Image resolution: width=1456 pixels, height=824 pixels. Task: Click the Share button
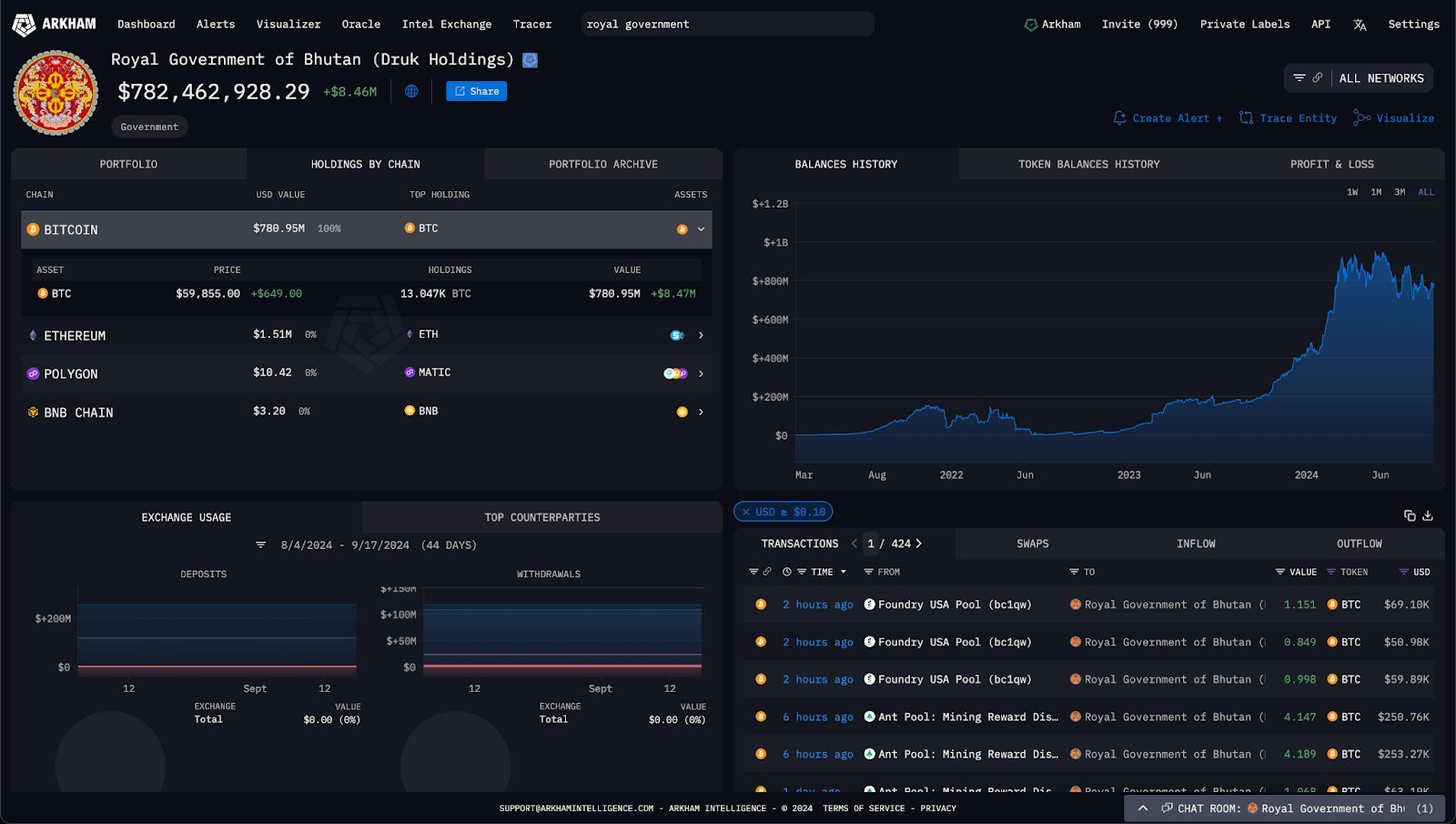(x=476, y=91)
